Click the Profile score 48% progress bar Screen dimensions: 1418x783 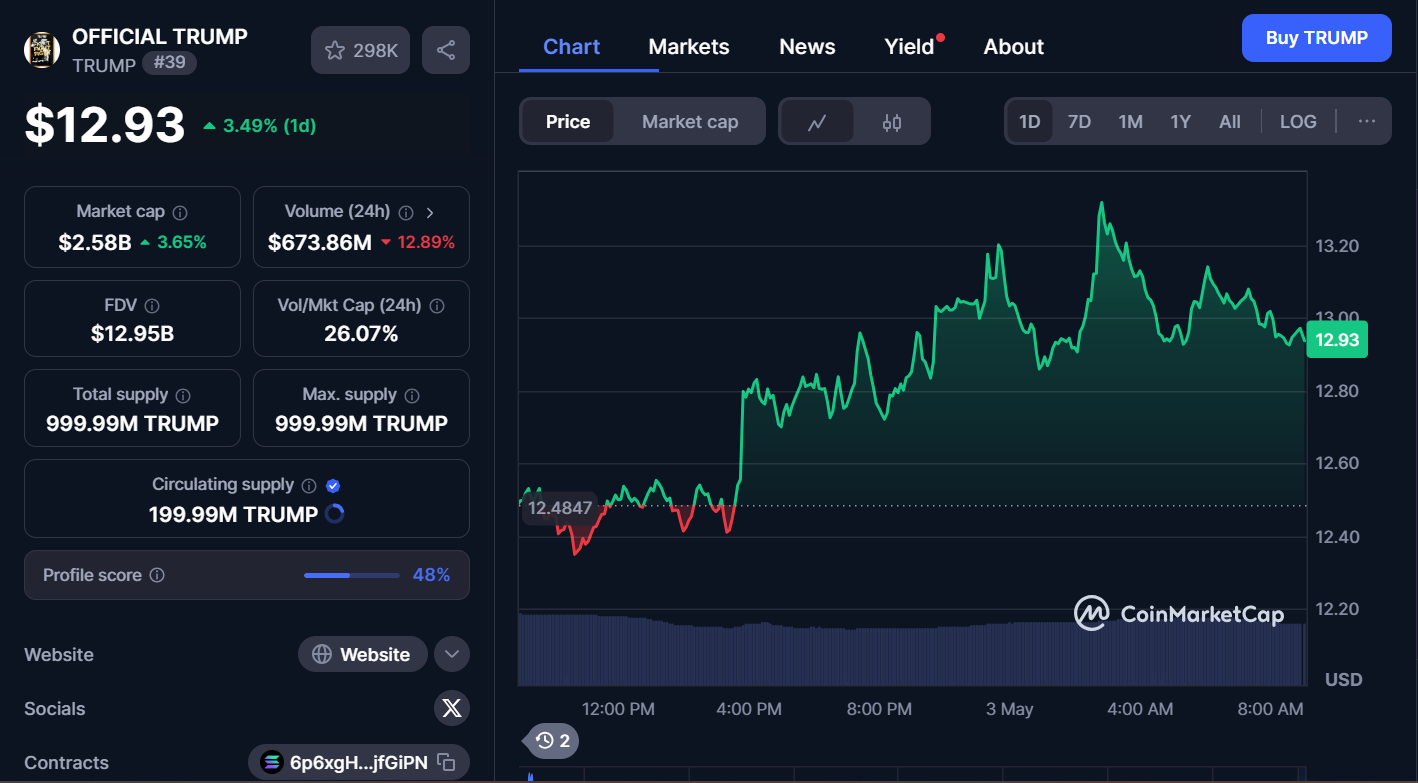click(x=352, y=575)
